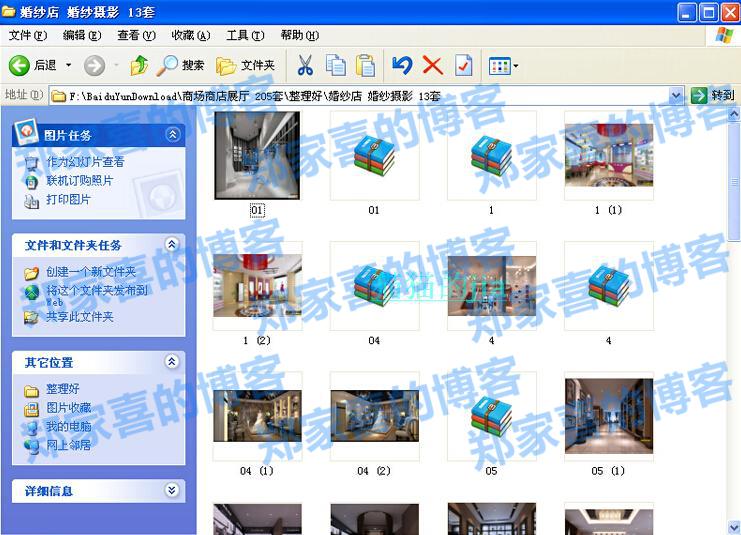
Task: Click the new folder icon beside 创建一个新文件夹
Action: click(31, 273)
